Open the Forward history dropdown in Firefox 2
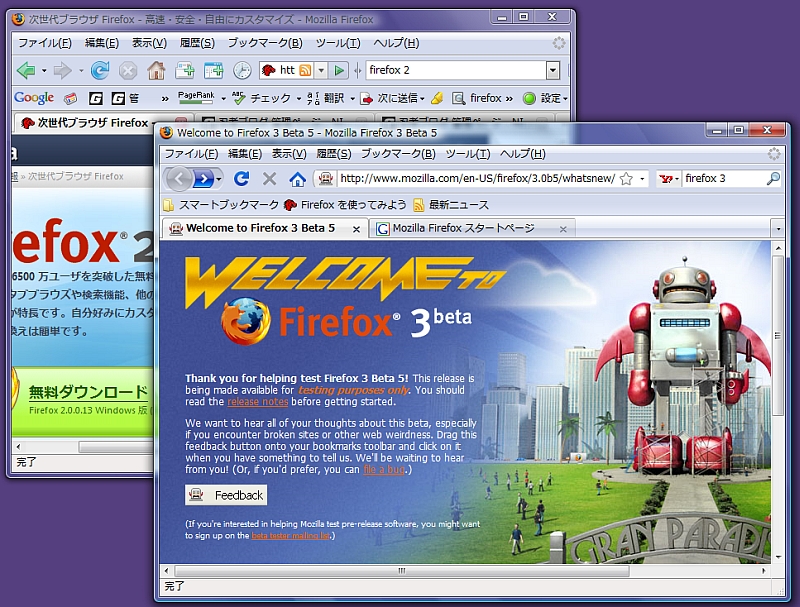The width and height of the screenshot is (800, 607). pyautogui.click(x=81, y=70)
